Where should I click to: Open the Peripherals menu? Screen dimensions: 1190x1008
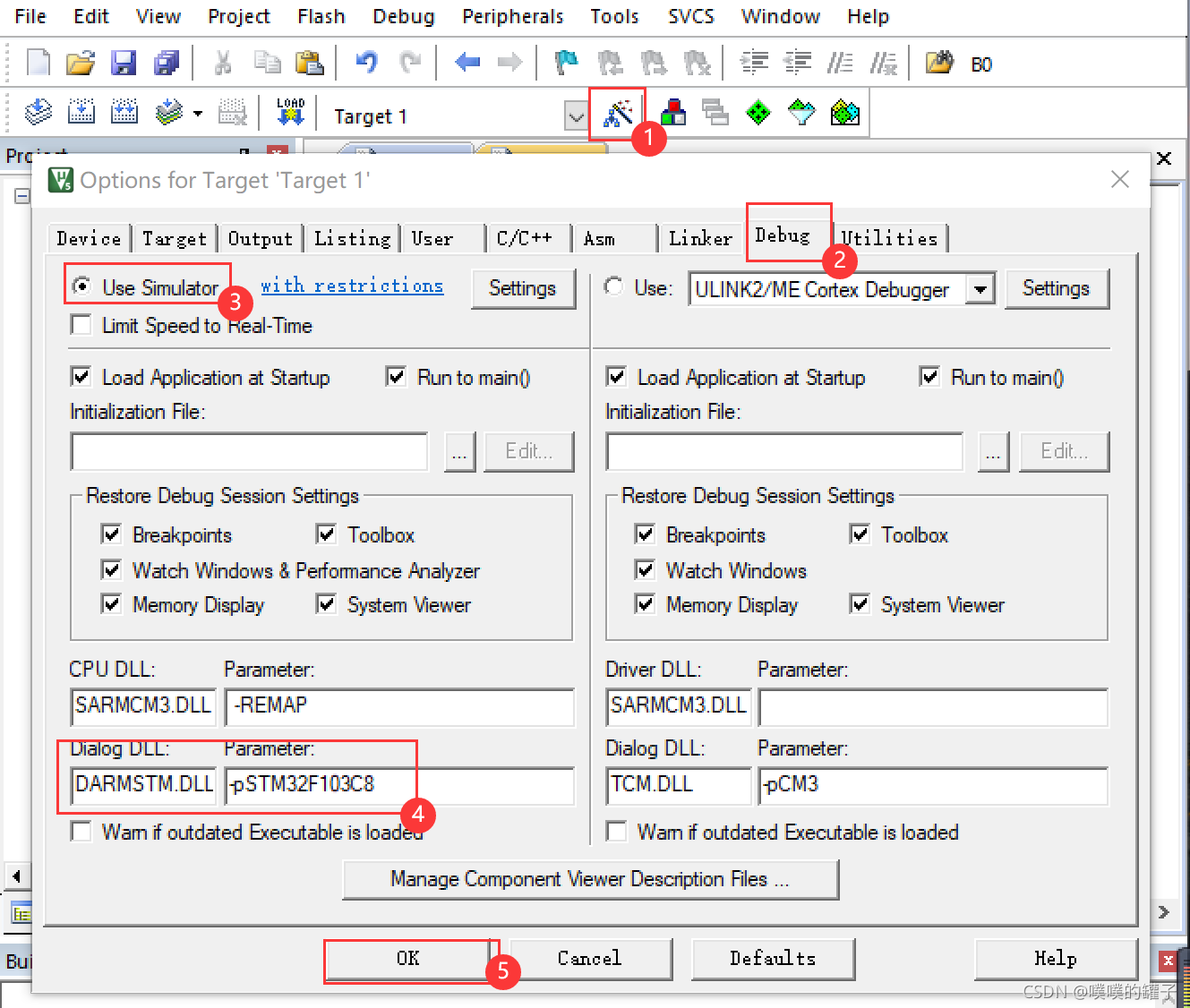513,16
